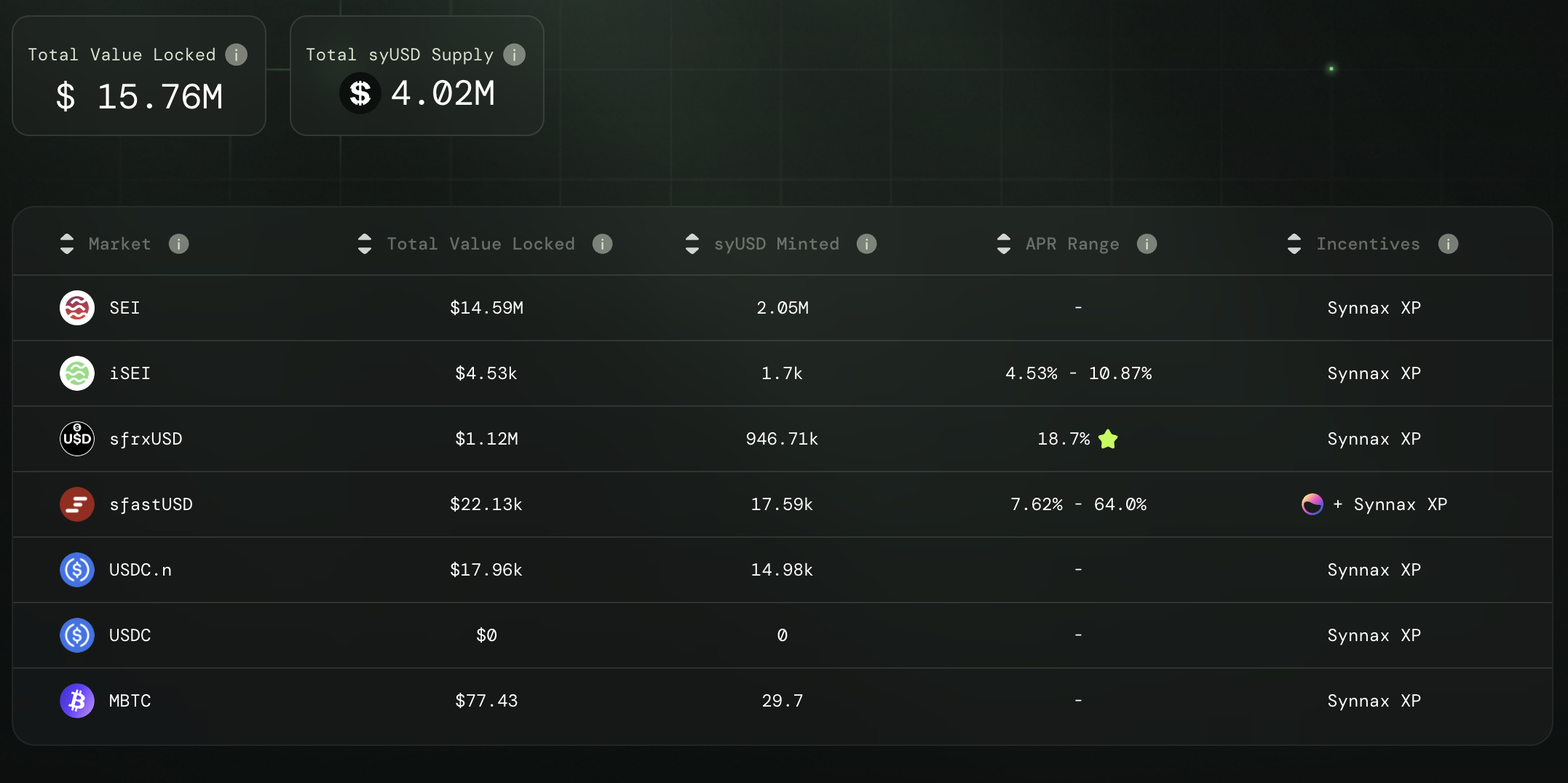Screen dimensions: 1568x783
Task: Click the syUSD dollar coin icon
Action: click(x=360, y=93)
